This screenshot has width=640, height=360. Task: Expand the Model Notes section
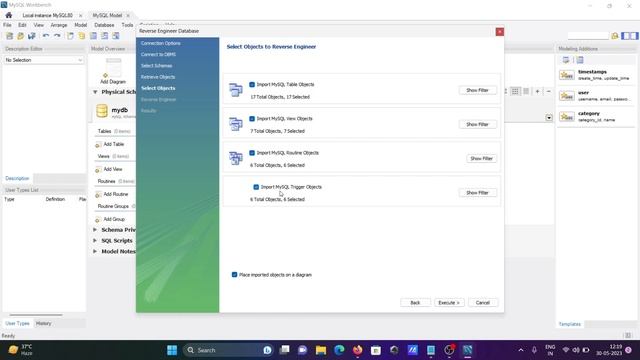coord(95,251)
